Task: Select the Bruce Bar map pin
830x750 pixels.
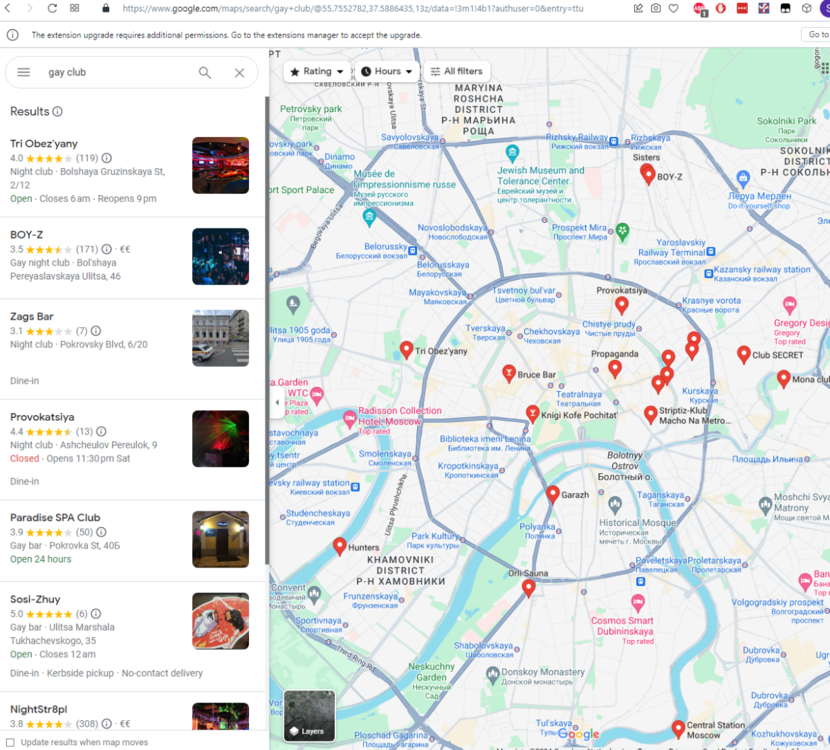Action: (x=509, y=373)
